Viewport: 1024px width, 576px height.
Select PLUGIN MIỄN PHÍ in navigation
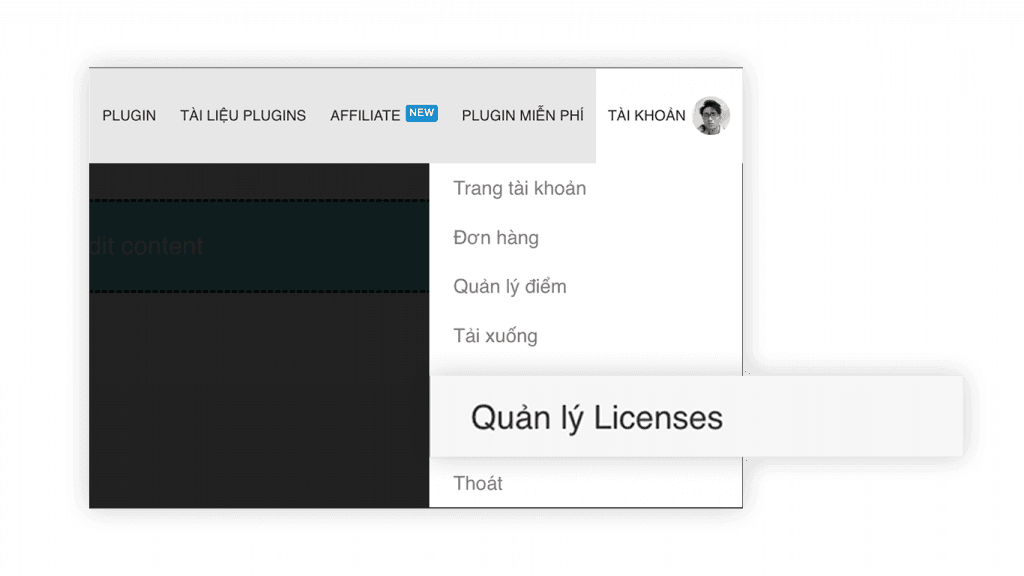click(522, 116)
